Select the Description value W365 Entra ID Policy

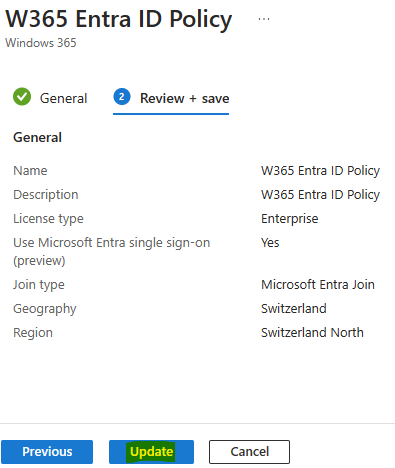click(x=320, y=195)
